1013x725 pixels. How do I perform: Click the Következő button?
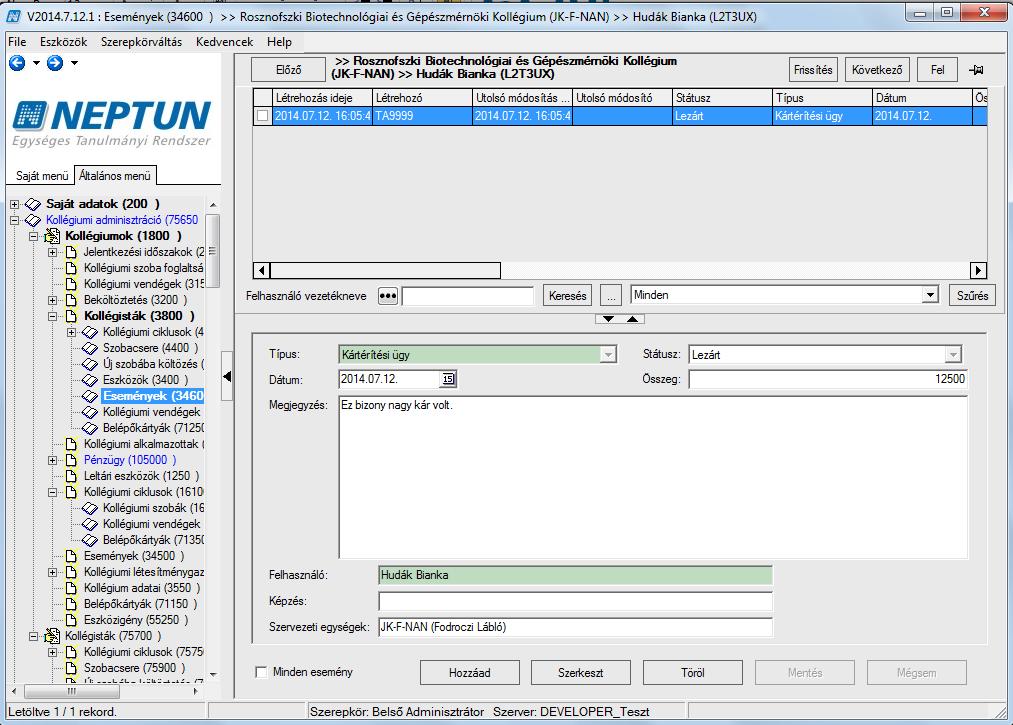(877, 70)
